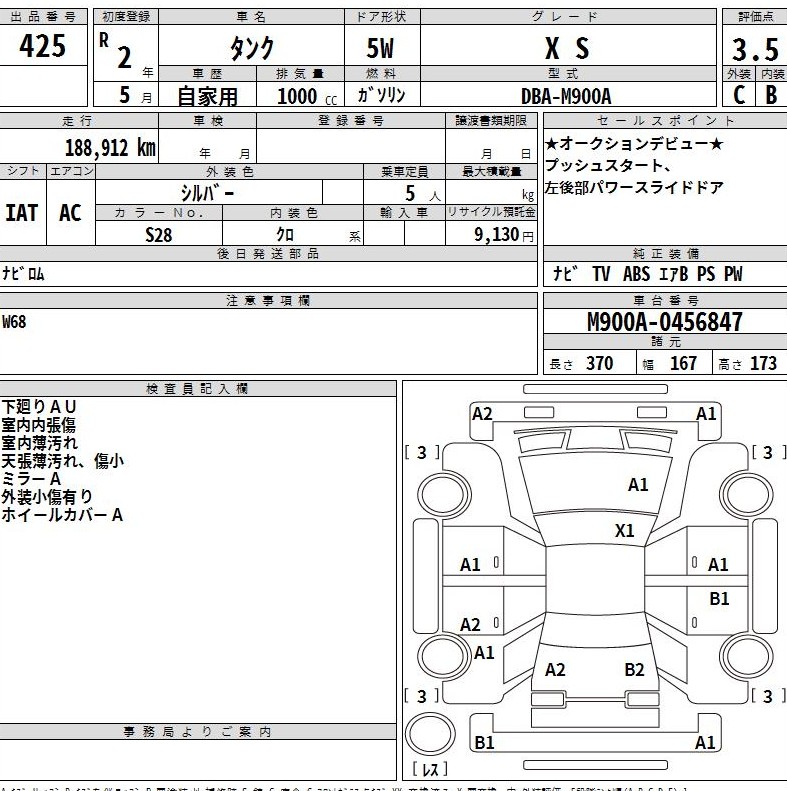Viewport: 787px width, 791px height.
Task: Click the registration year R 2
Action: [115, 51]
